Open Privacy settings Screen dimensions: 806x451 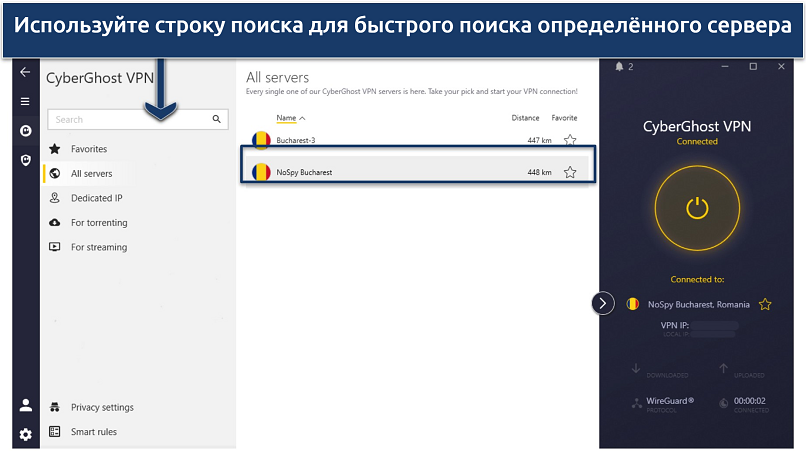(x=101, y=407)
